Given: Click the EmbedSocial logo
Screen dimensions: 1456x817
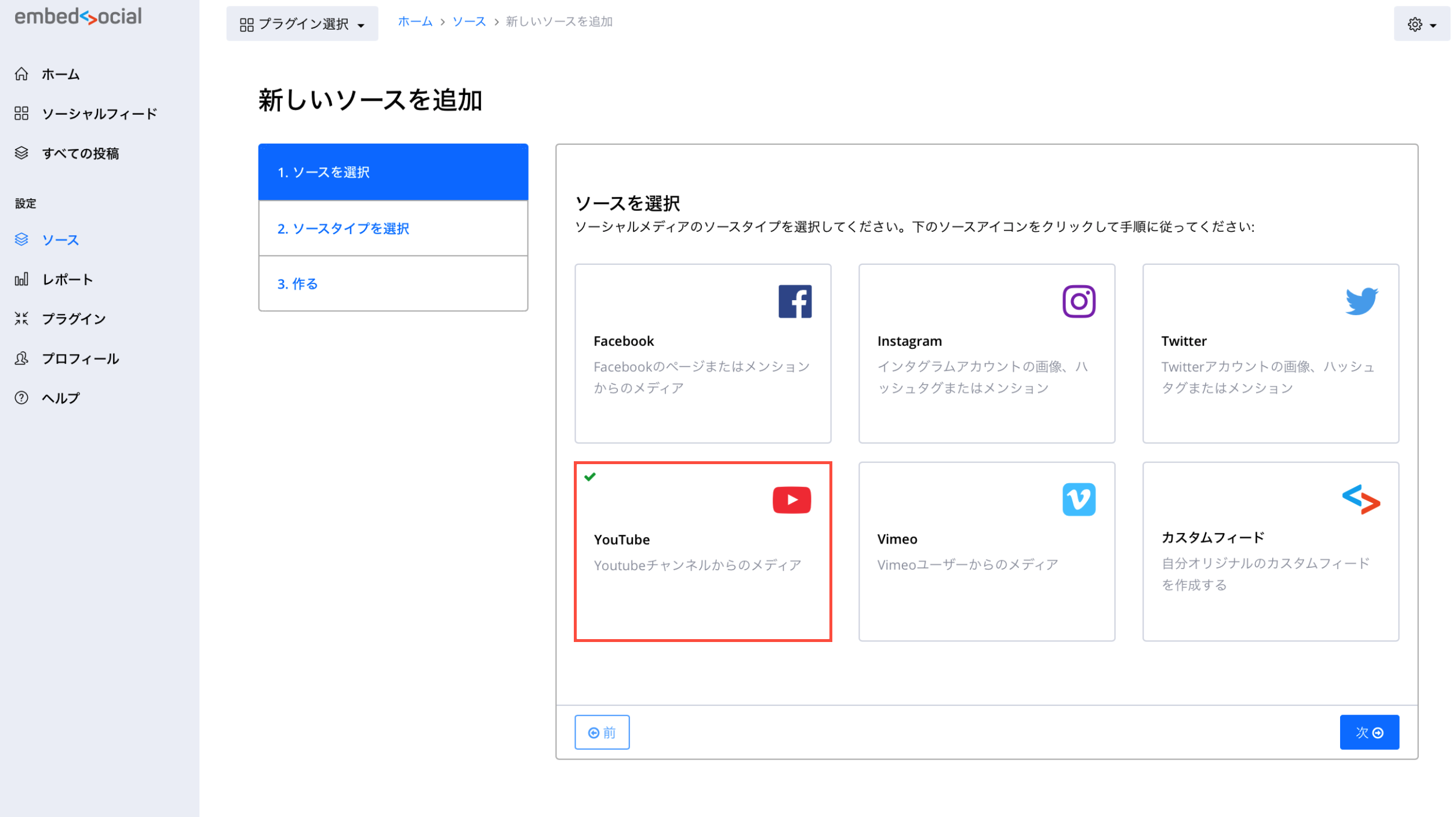Looking at the screenshot, I should 78,17.
